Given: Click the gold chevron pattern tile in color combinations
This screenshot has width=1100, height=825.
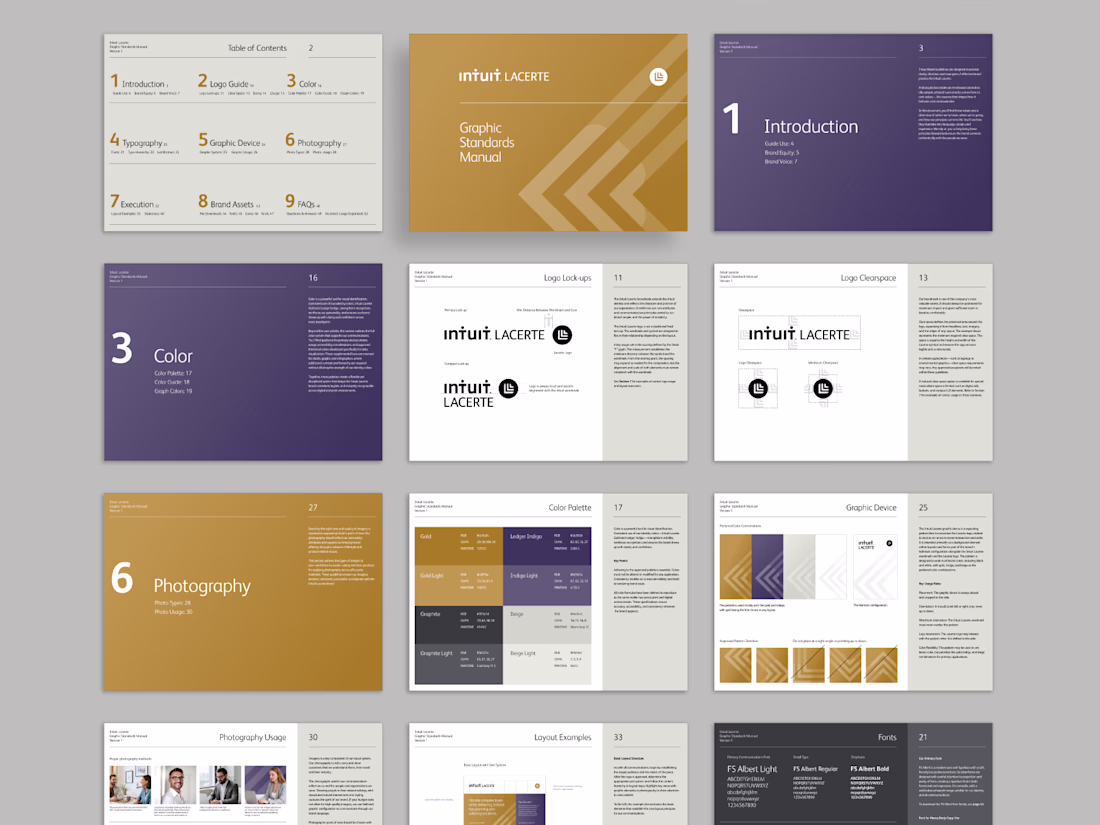Looking at the screenshot, I should tap(736, 566).
